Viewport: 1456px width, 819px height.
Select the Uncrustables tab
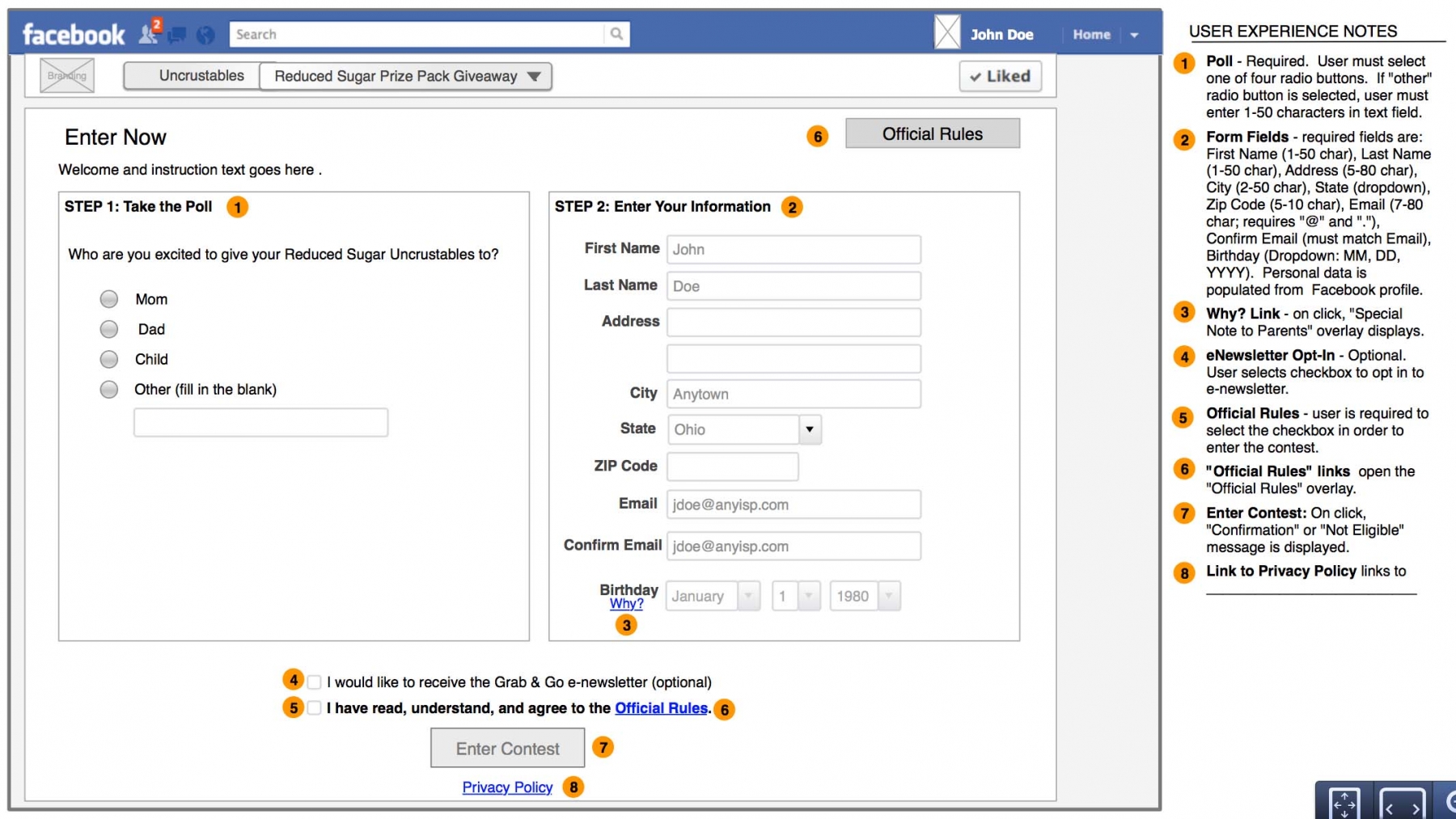193,76
